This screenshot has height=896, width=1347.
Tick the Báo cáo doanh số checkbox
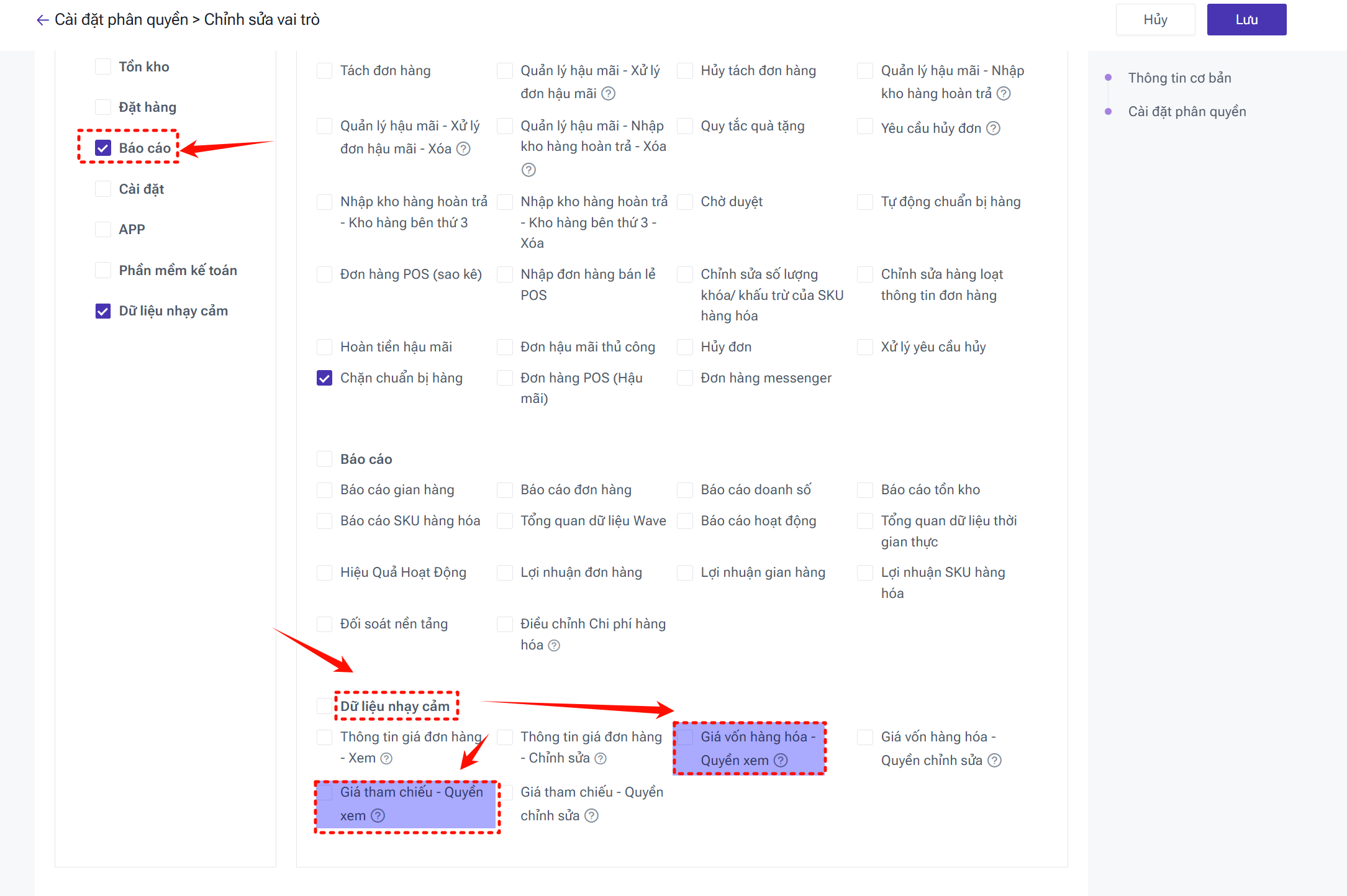tap(685, 490)
